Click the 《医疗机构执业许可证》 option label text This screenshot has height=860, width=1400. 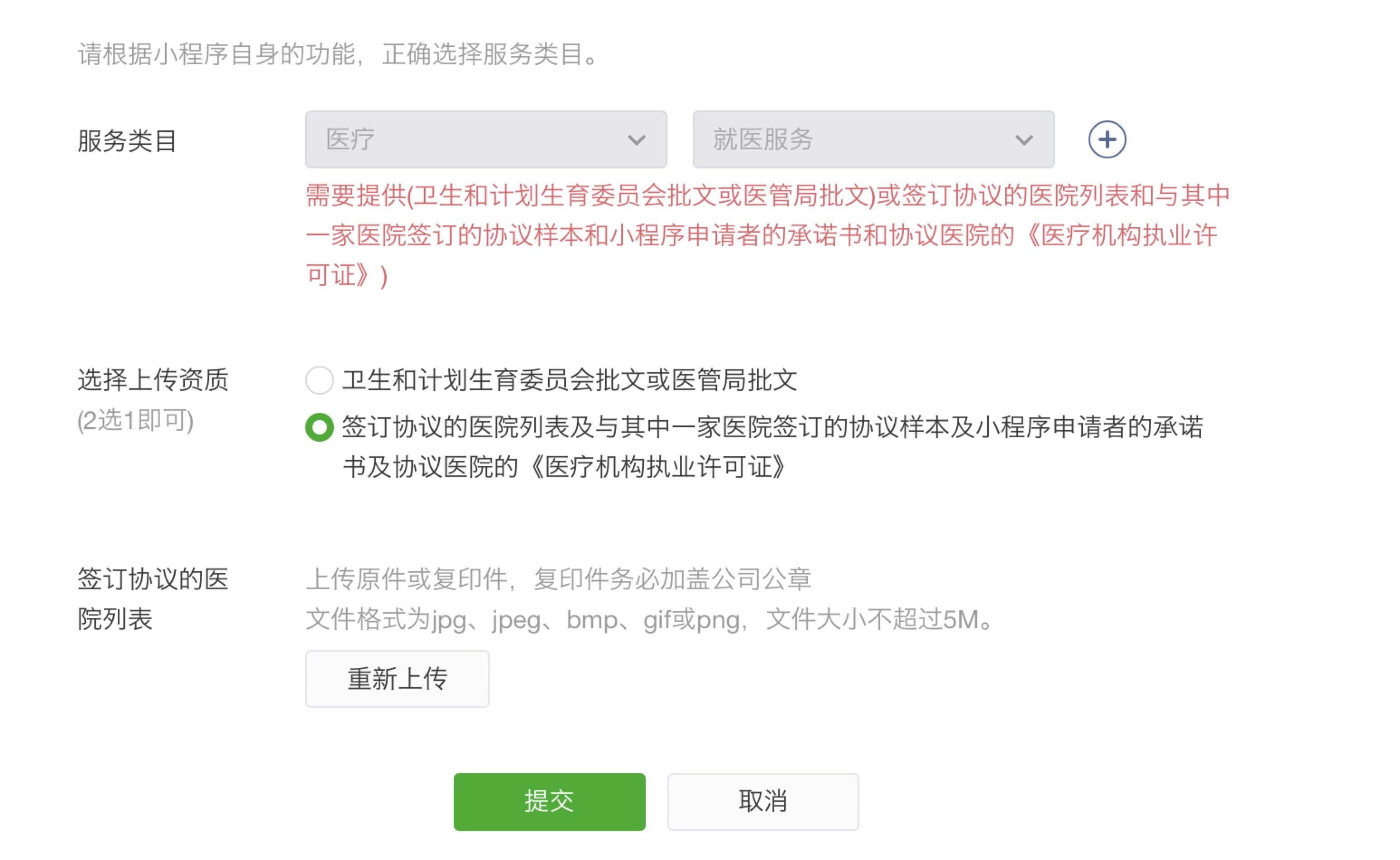tap(654, 467)
